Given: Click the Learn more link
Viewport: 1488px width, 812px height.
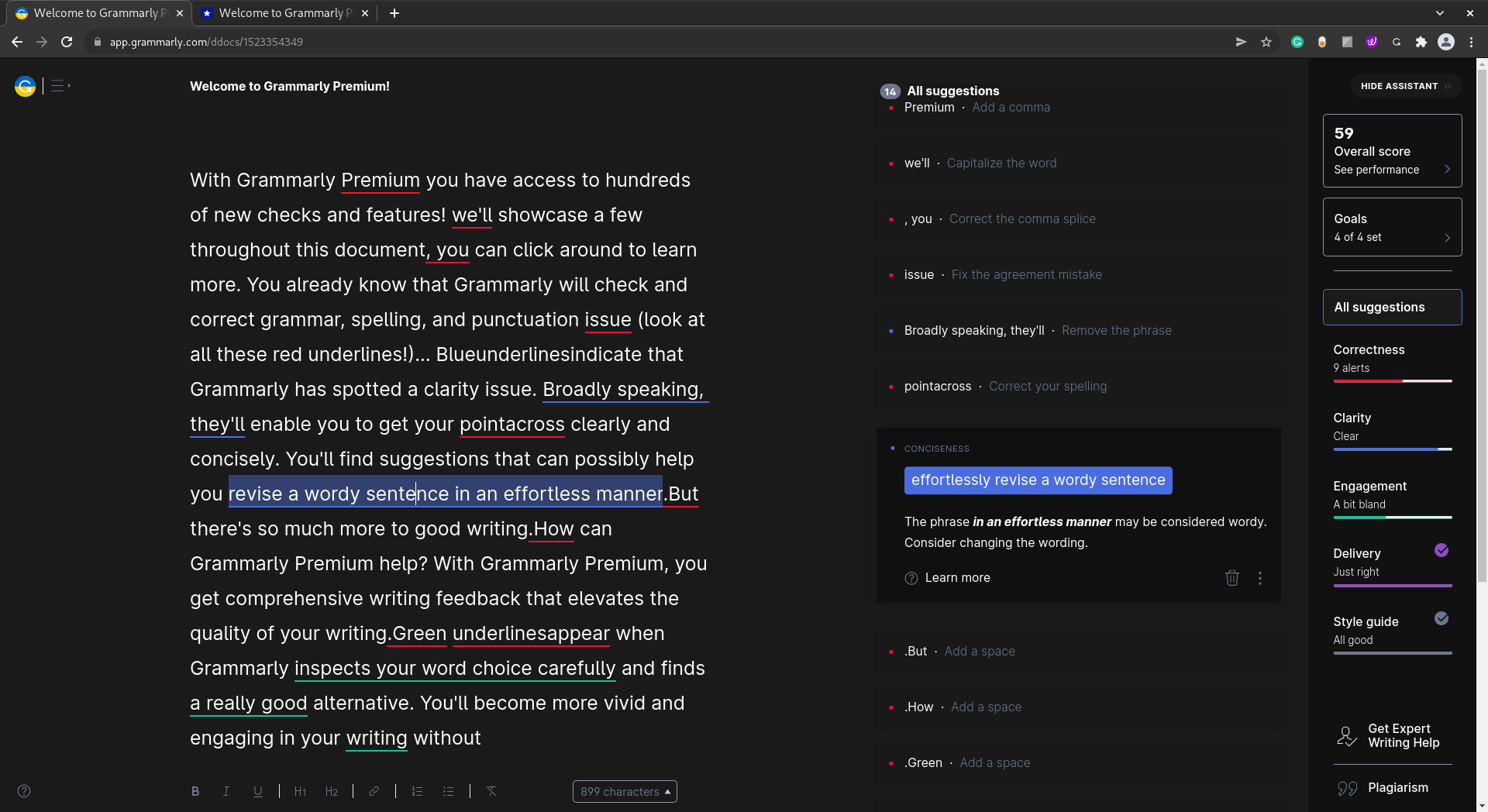Looking at the screenshot, I should click(957, 578).
